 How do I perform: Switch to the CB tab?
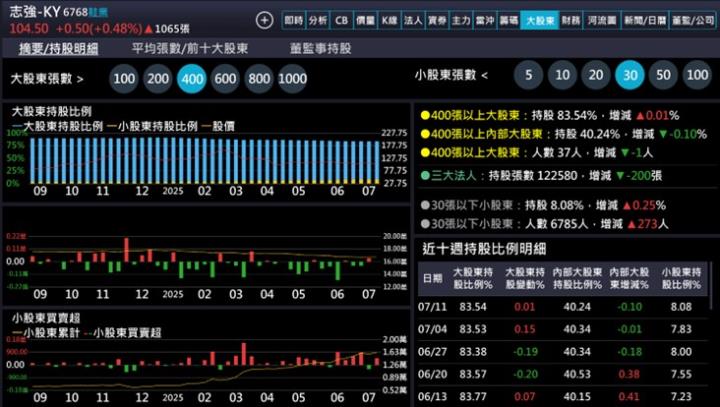click(x=342, y=20)
